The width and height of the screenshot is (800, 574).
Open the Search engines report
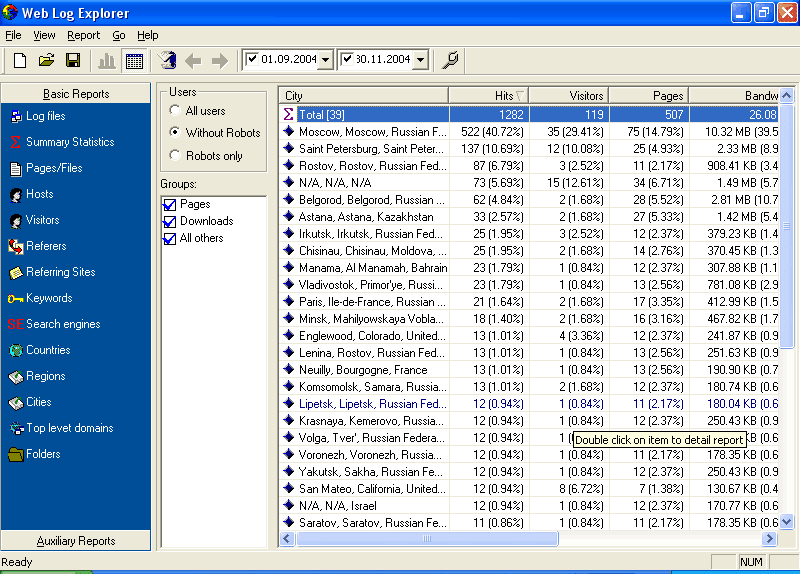[54, 324]
